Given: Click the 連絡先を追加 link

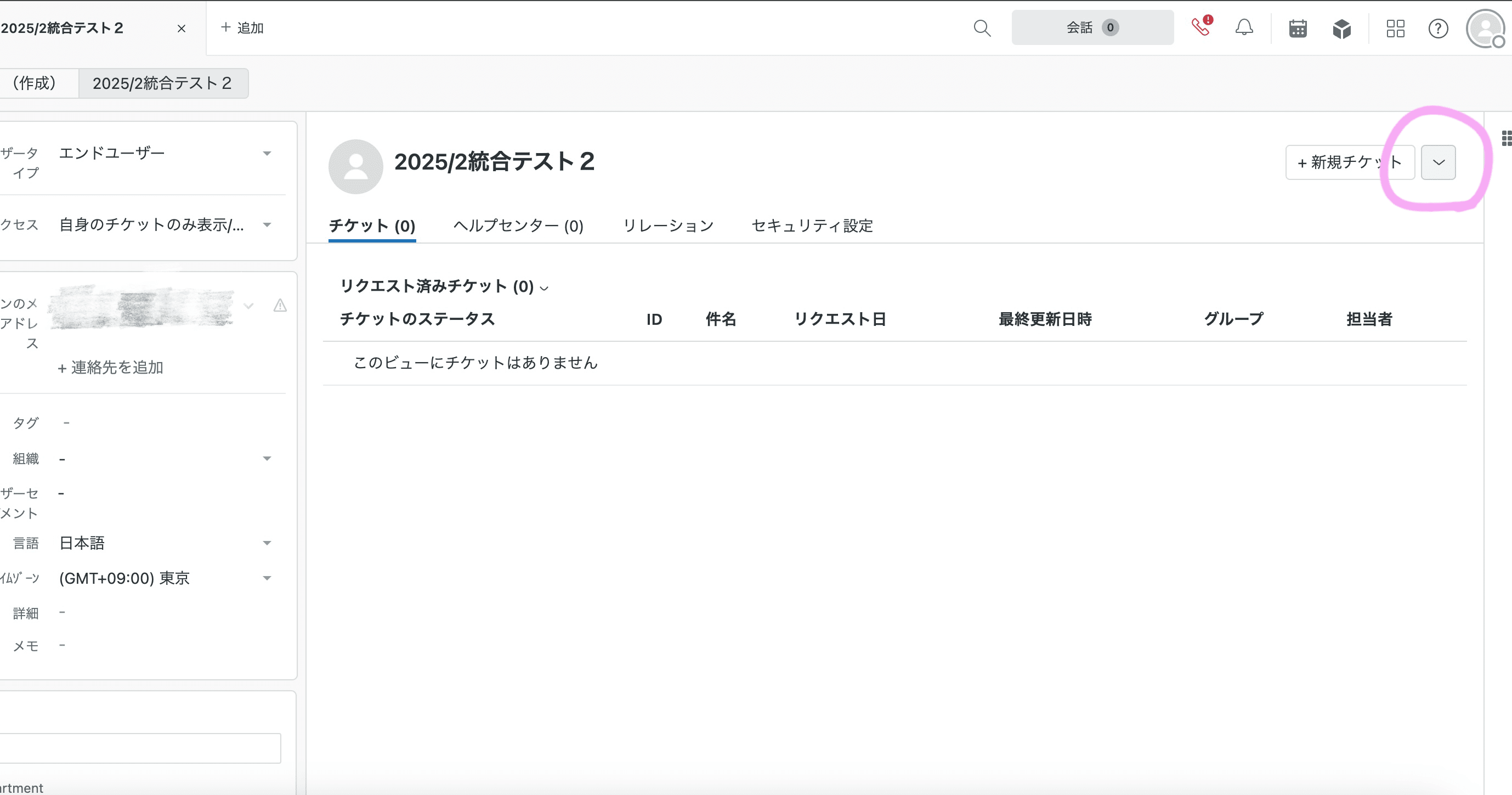Looking at the screenshot, I should pos(110,368).
